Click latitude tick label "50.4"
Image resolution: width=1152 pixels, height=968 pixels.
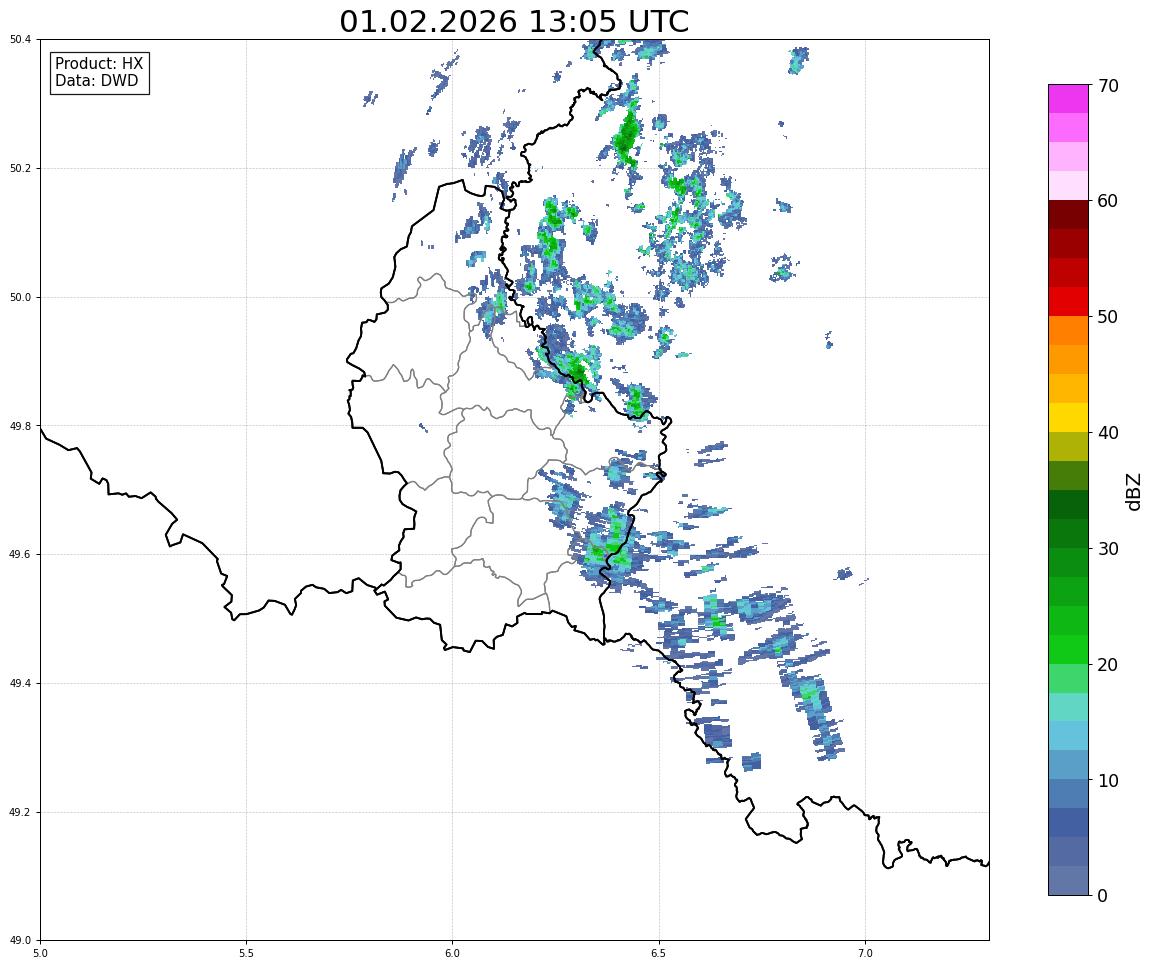point(20,40)
